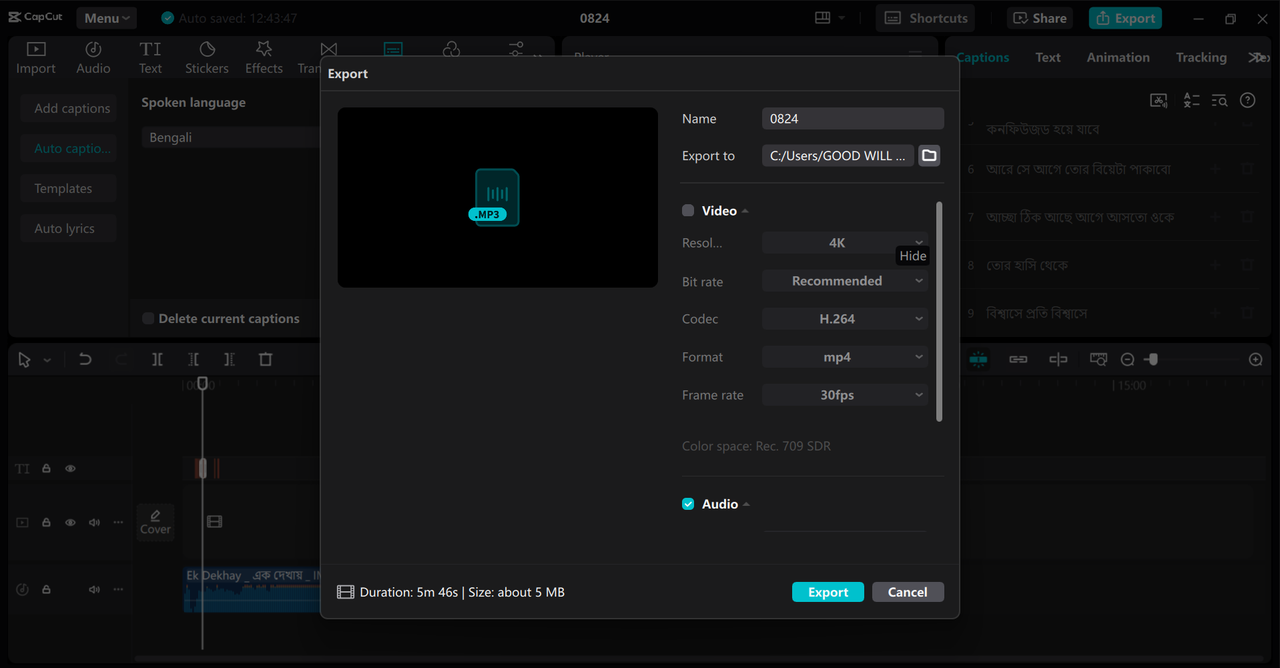
Task: Click the Share button in title bar
Action: pyautogui.click(x=1039, y=18)
